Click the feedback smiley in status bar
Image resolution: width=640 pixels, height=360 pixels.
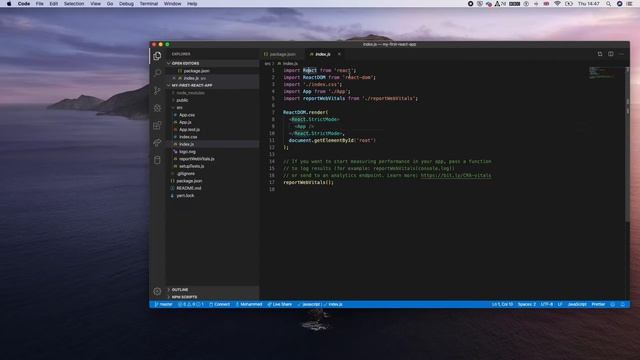pos(613,304)
